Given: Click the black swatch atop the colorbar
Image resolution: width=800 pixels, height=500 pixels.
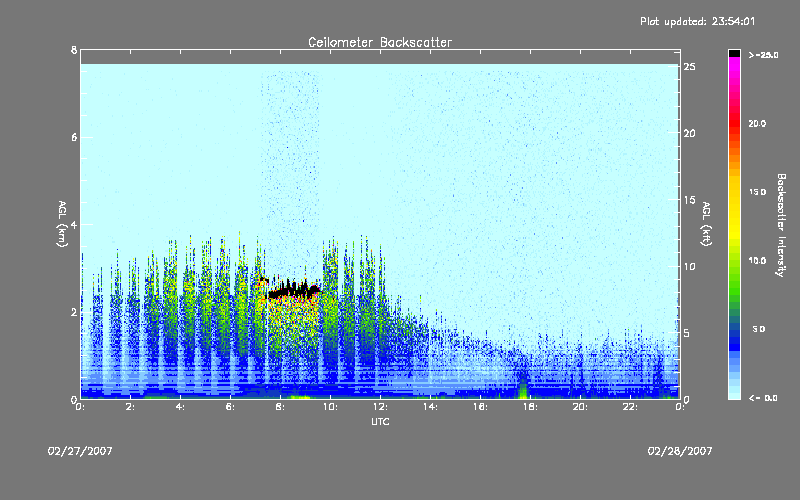Looking at the screenshot, I should point(734,53).
